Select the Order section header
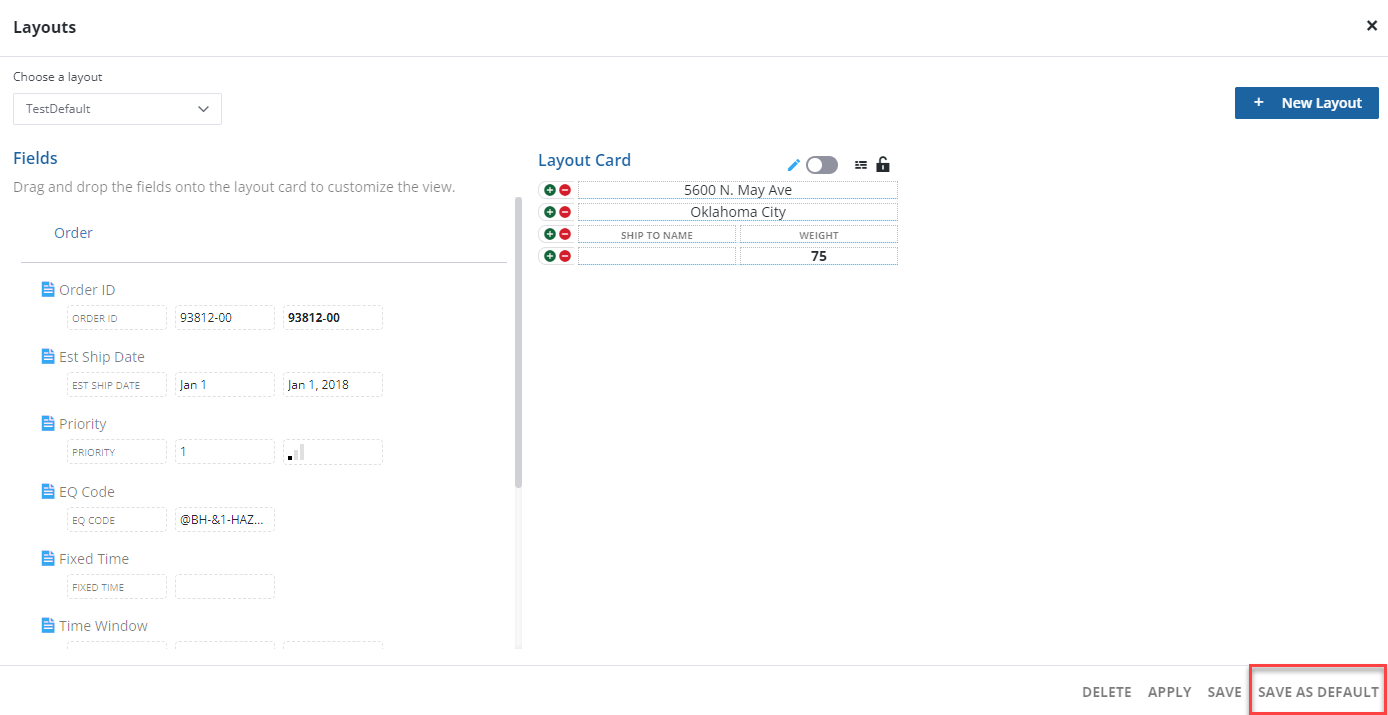Viewport: 1388px width, 715px height. click(x=73, y=233)
